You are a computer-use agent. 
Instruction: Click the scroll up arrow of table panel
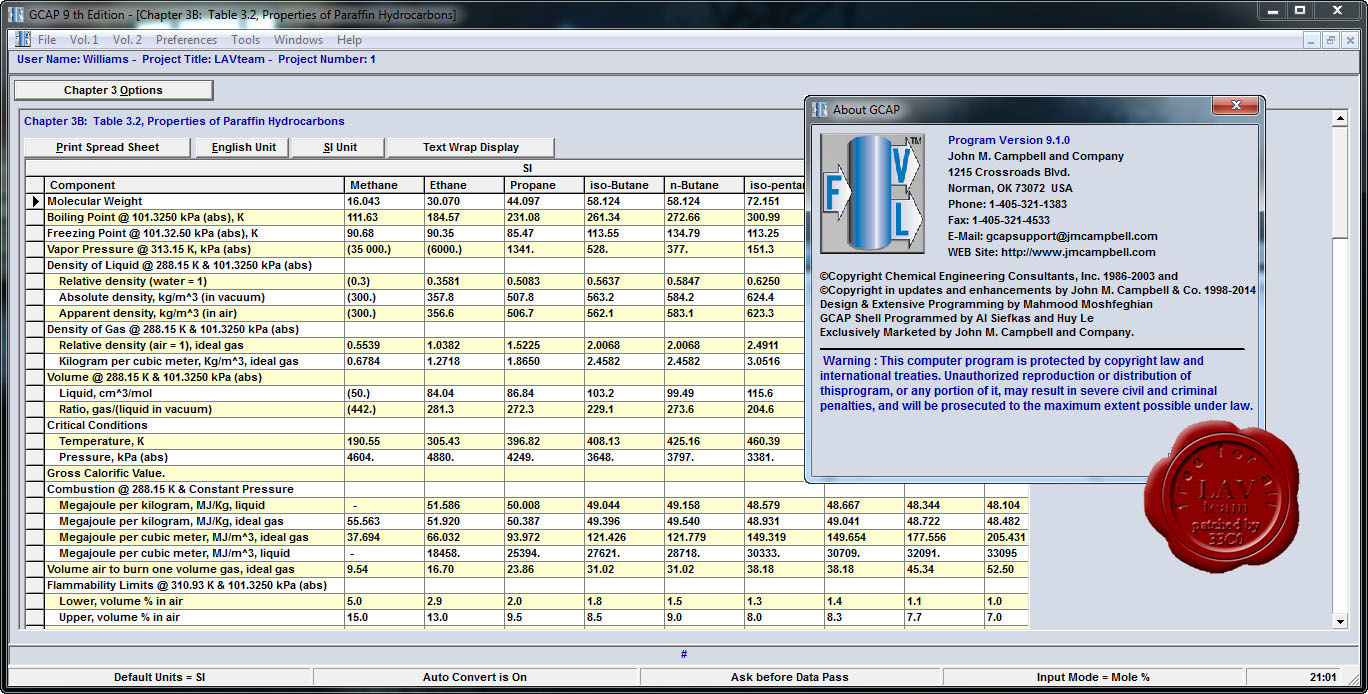(x=1341, y=118)
